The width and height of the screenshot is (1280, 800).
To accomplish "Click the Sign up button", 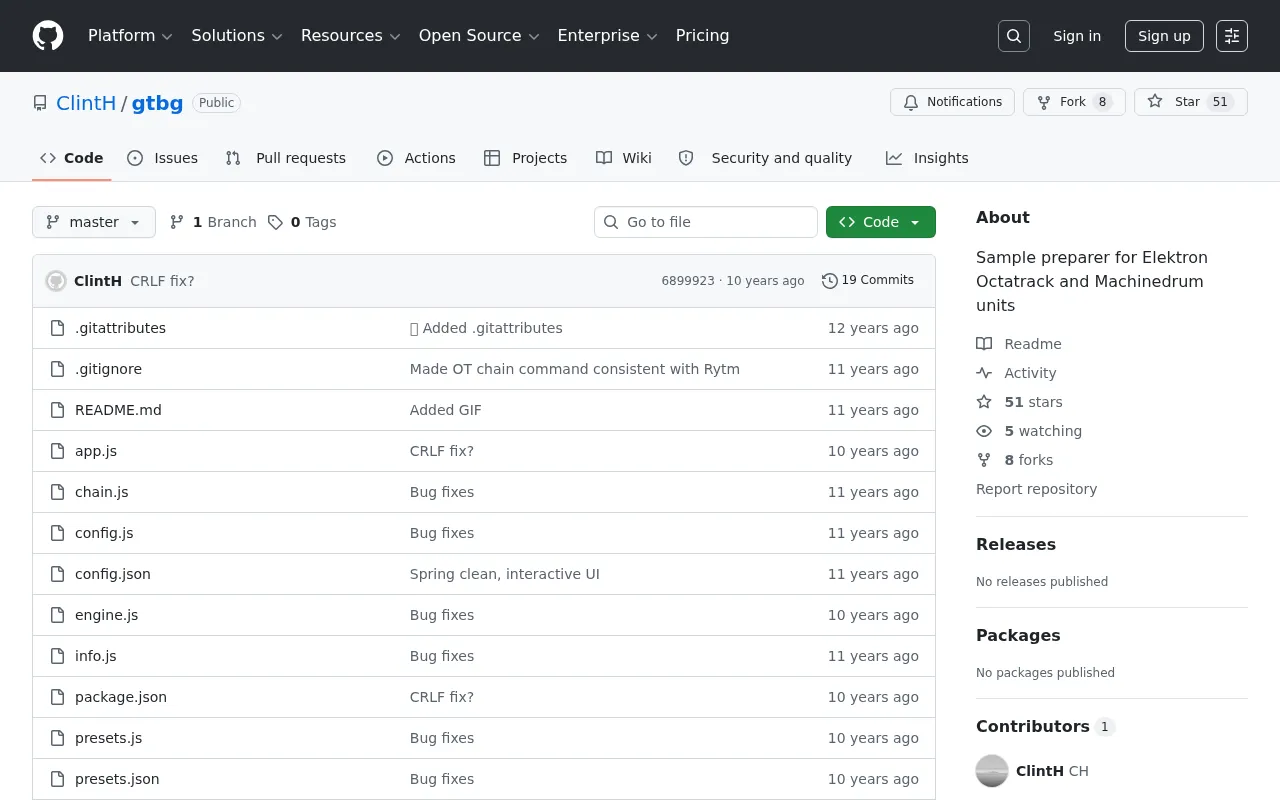I will coord(1164,36).
